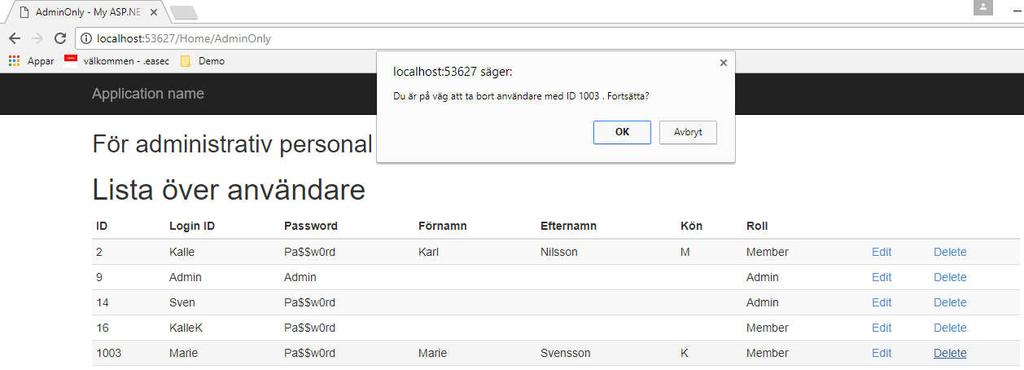Cancel deletion with Avbryt button
1024x370 pixels.
coord(688,132)
